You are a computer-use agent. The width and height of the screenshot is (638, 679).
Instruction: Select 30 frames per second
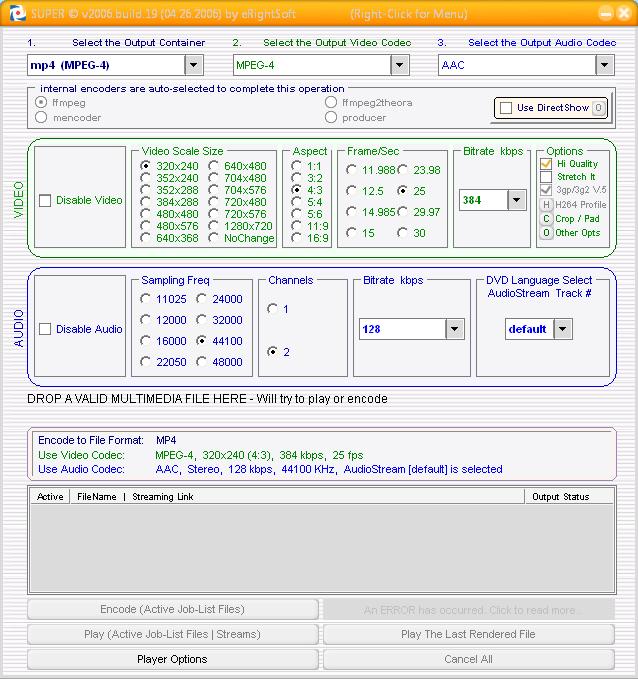click(403, 233)
